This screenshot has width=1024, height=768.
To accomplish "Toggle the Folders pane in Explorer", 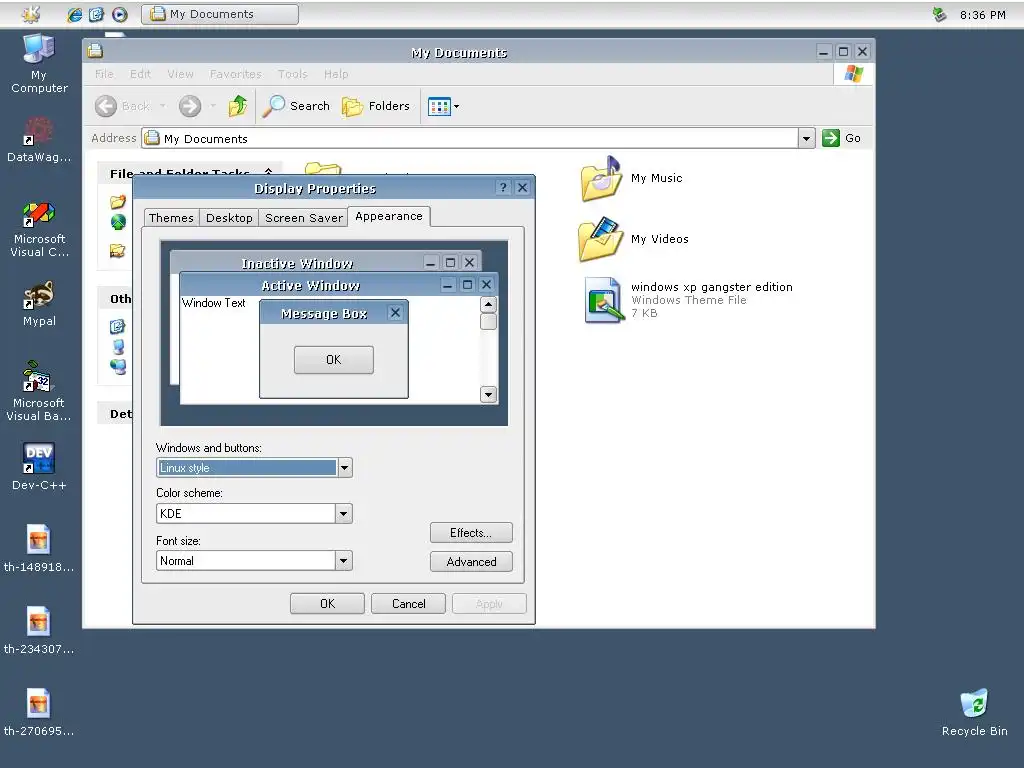I will 376,106.
